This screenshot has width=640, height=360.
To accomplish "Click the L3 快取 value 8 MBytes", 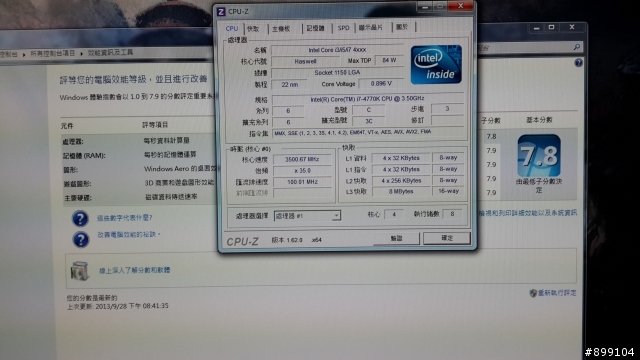I will tap(401, 191).
